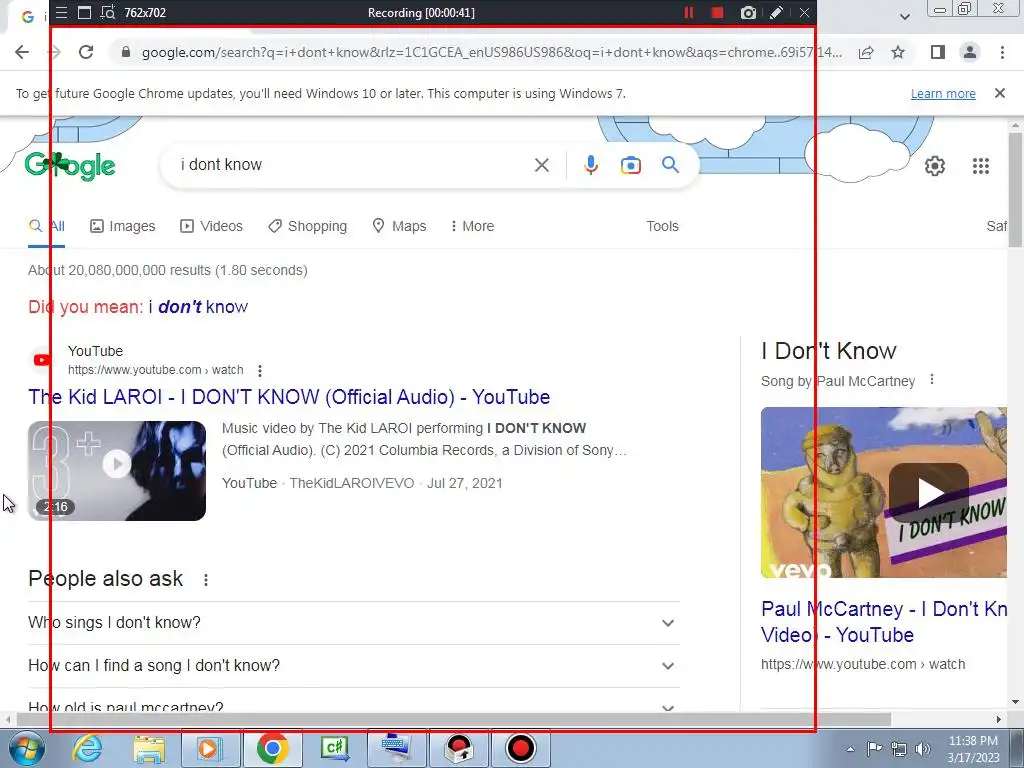The width and height of the screenshot is (1024, 768).
Task: Go back to the previous page in Chrome
Action: click(22, 52)
